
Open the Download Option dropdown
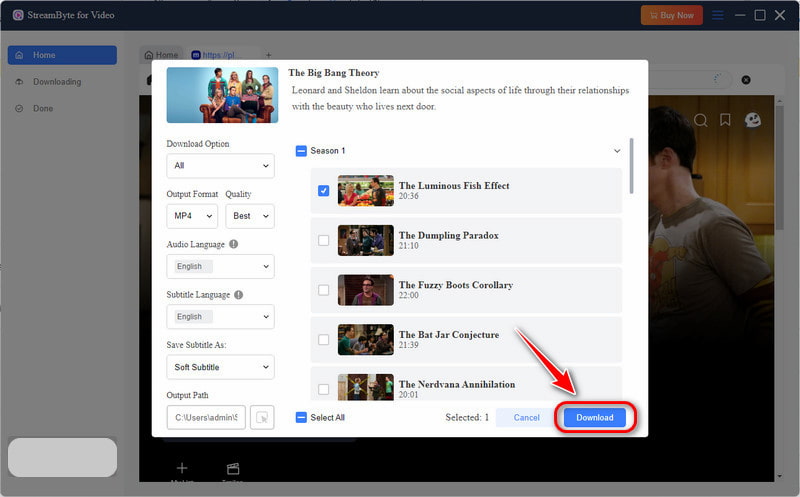[x=220, y=165]
